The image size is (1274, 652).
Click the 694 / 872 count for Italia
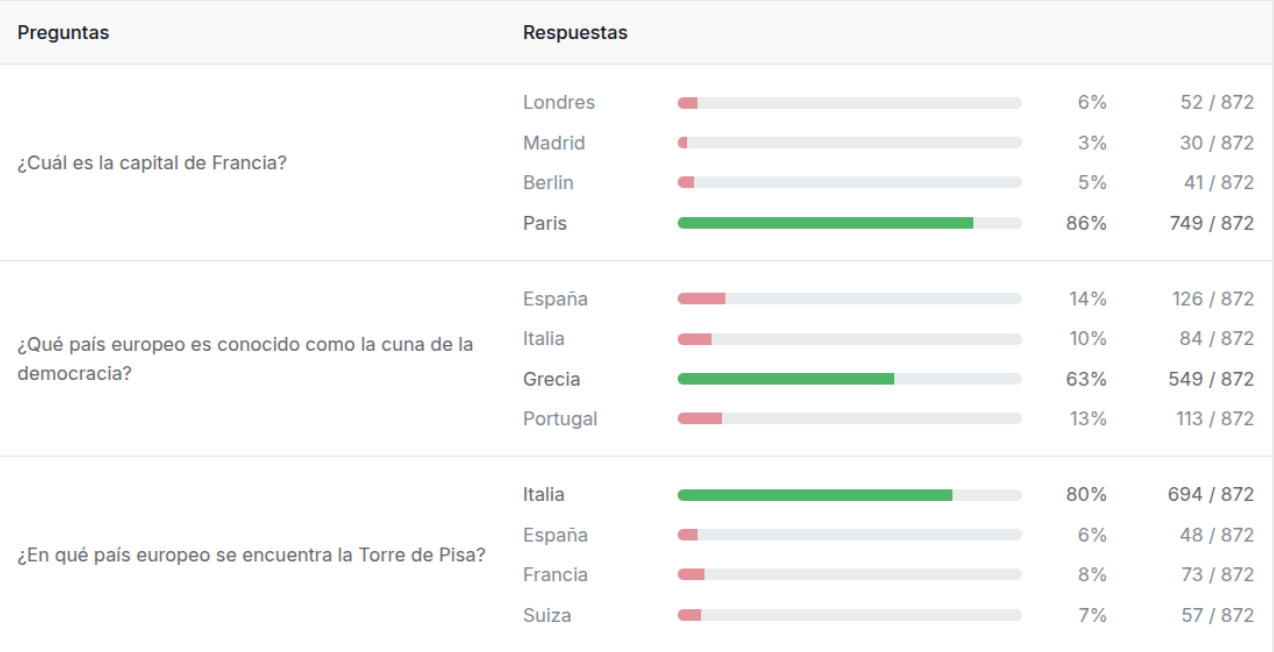[1211, 495]
